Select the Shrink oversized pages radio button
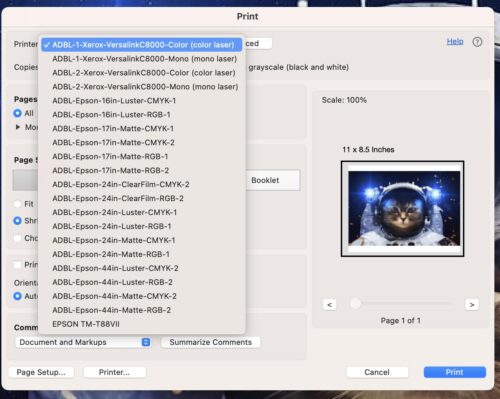The image size is (500, 399). 17,221
